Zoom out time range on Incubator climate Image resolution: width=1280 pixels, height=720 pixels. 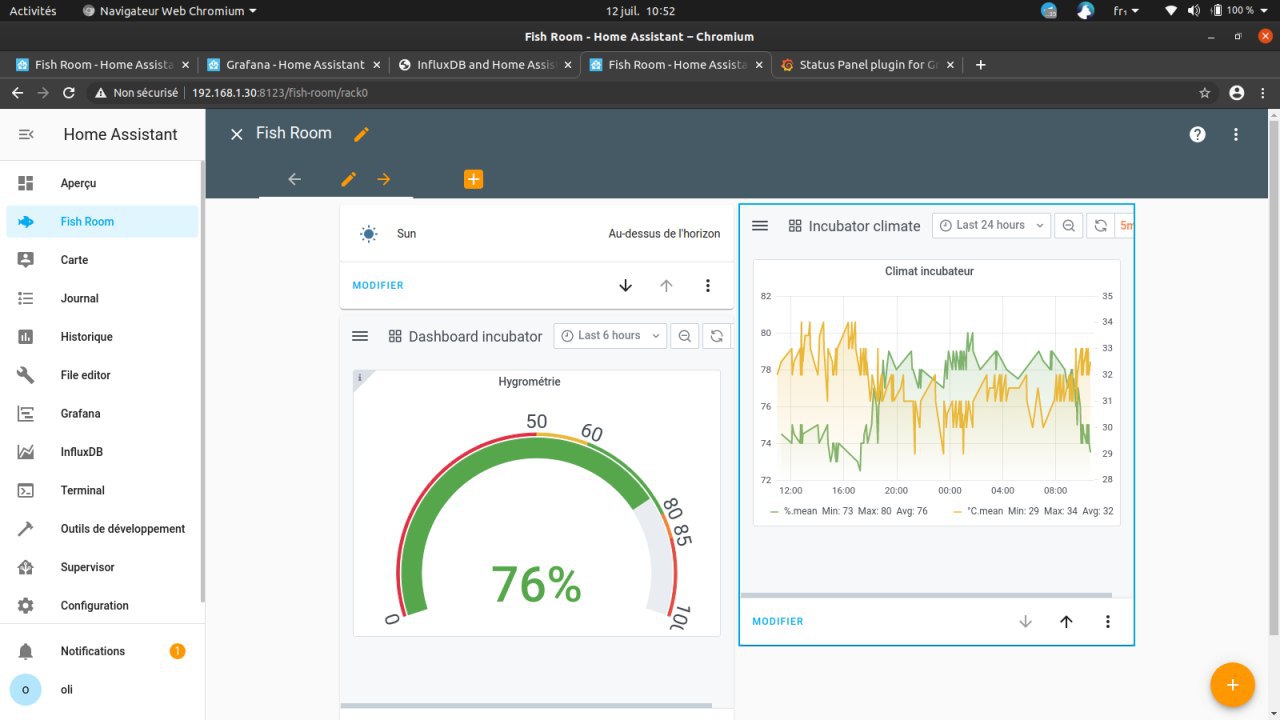click(1069, 226)
